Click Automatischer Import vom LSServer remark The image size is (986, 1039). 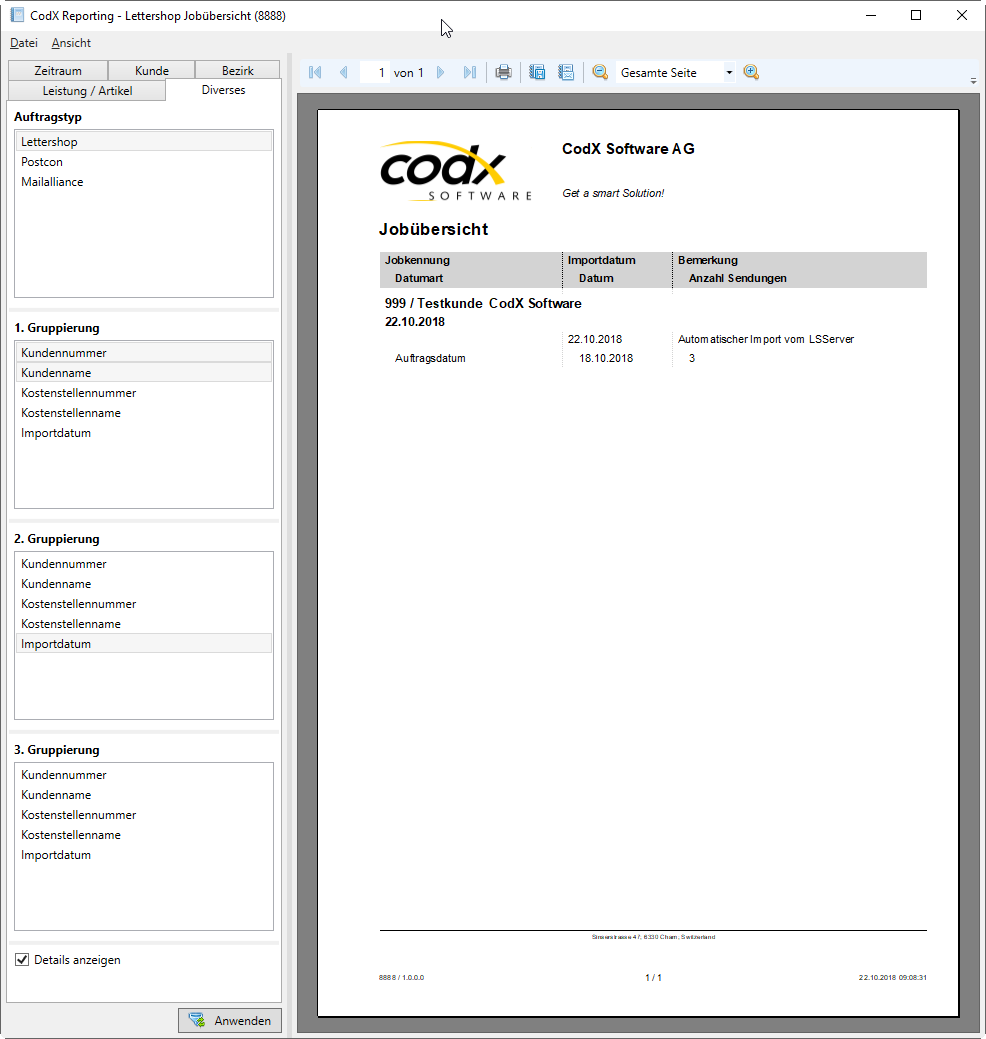pyautogui.click(x=766, y=339)
